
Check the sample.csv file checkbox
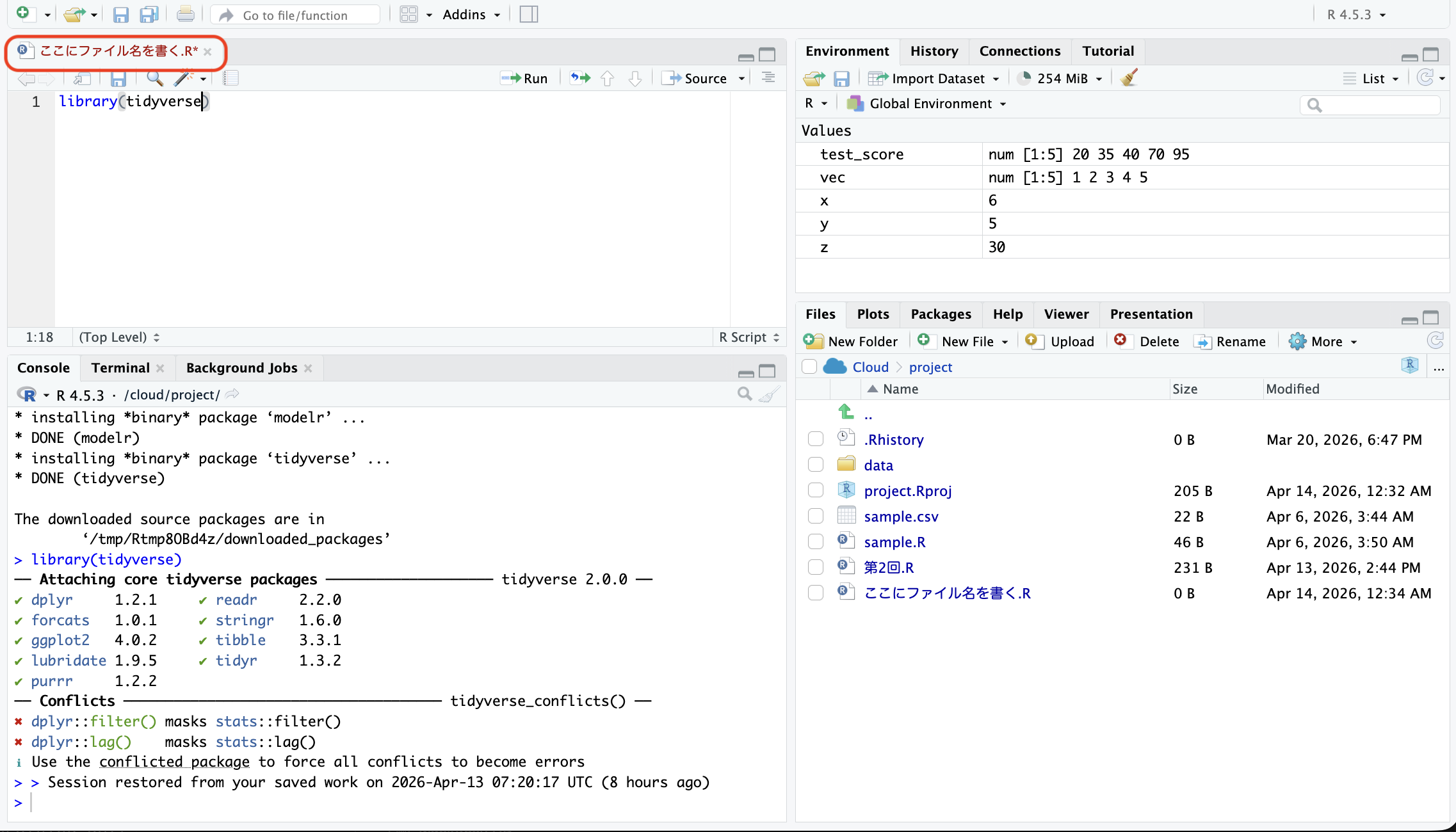tap(815, 516)
